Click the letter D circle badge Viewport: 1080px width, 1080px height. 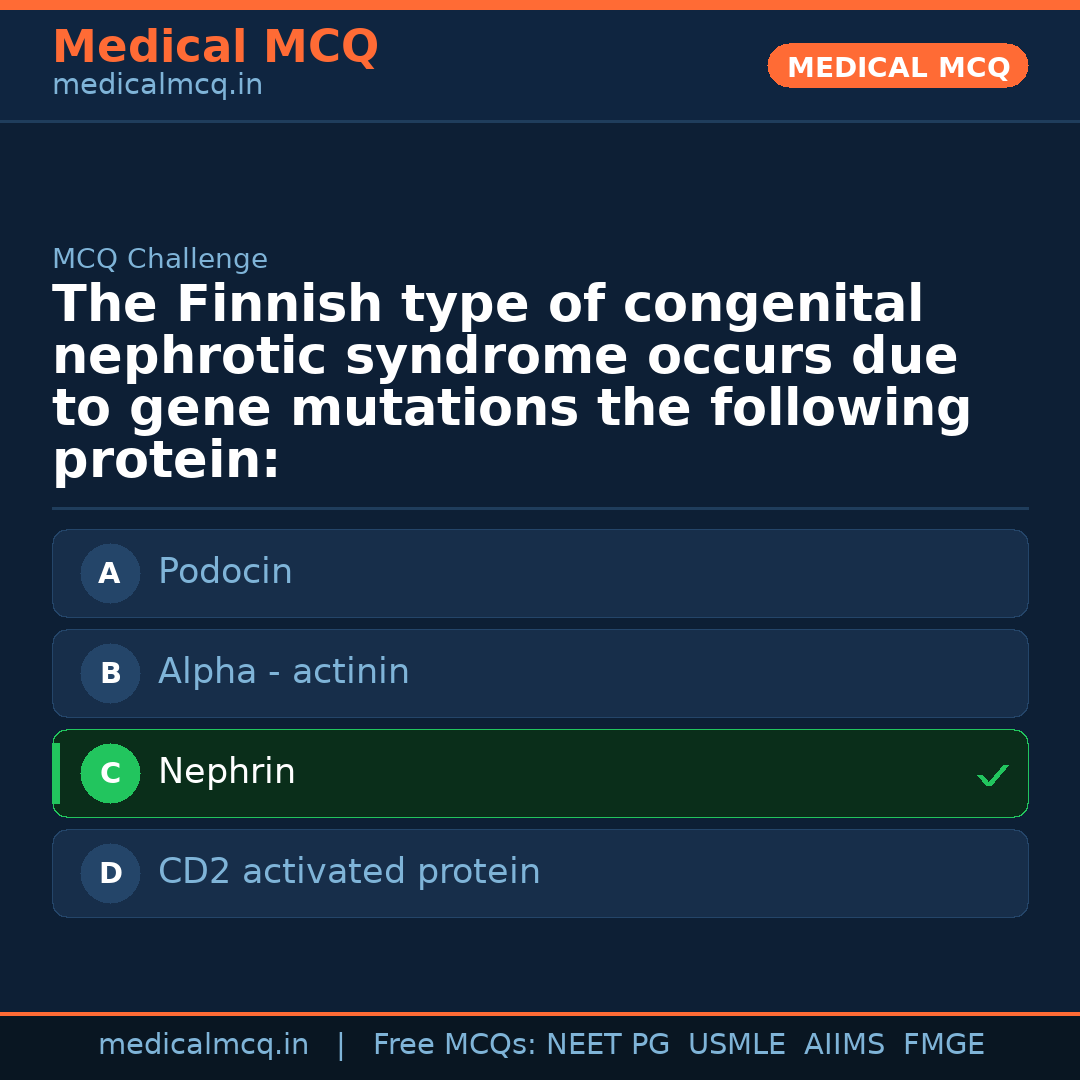110,873
